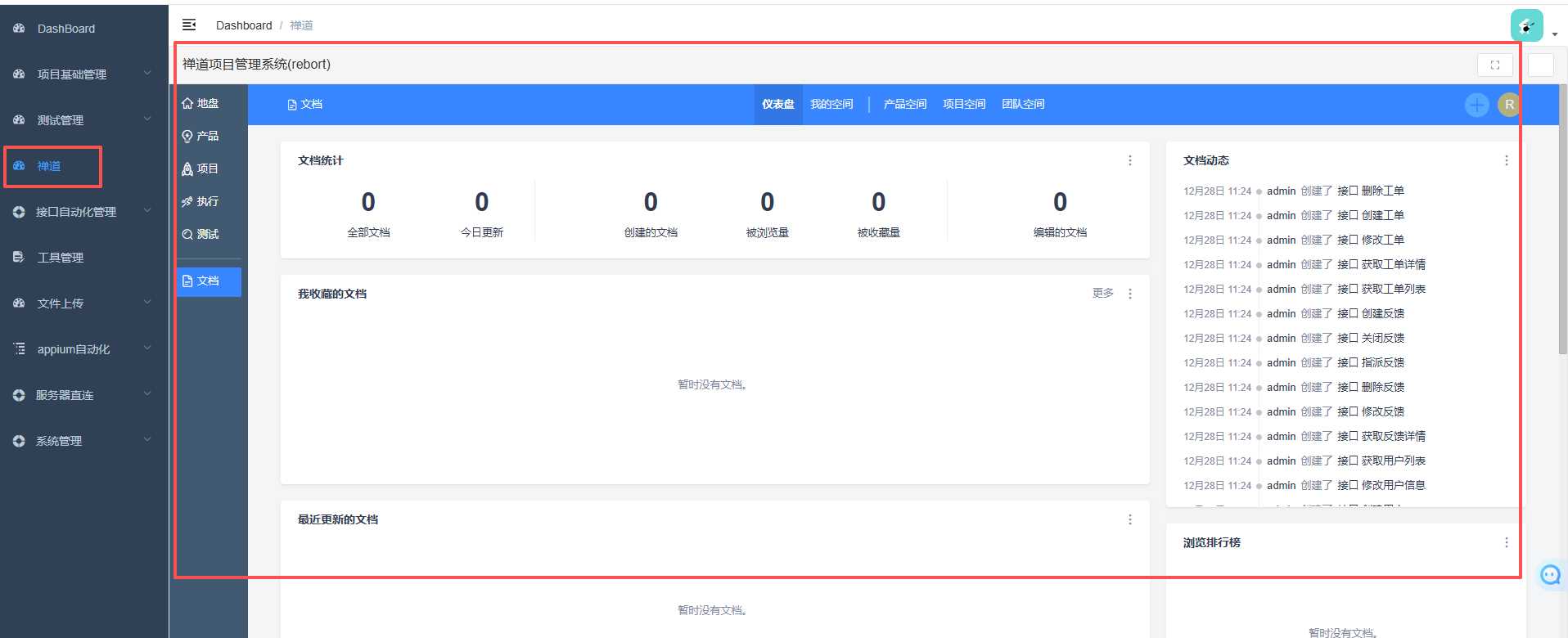Open the dropdown caret next to the top avatar

(x=1554, y=34)
